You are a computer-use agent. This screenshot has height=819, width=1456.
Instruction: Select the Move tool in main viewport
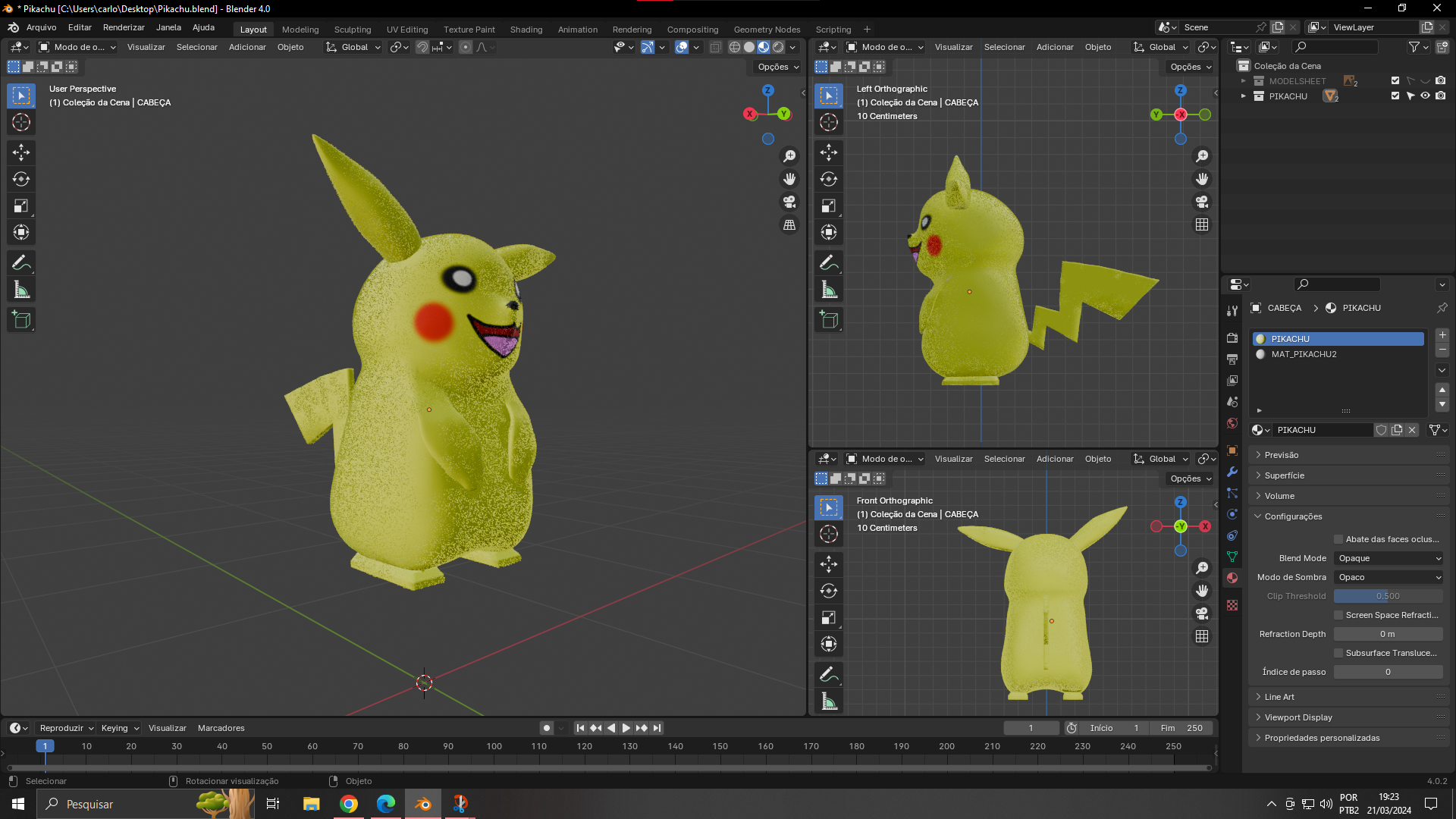21,152
